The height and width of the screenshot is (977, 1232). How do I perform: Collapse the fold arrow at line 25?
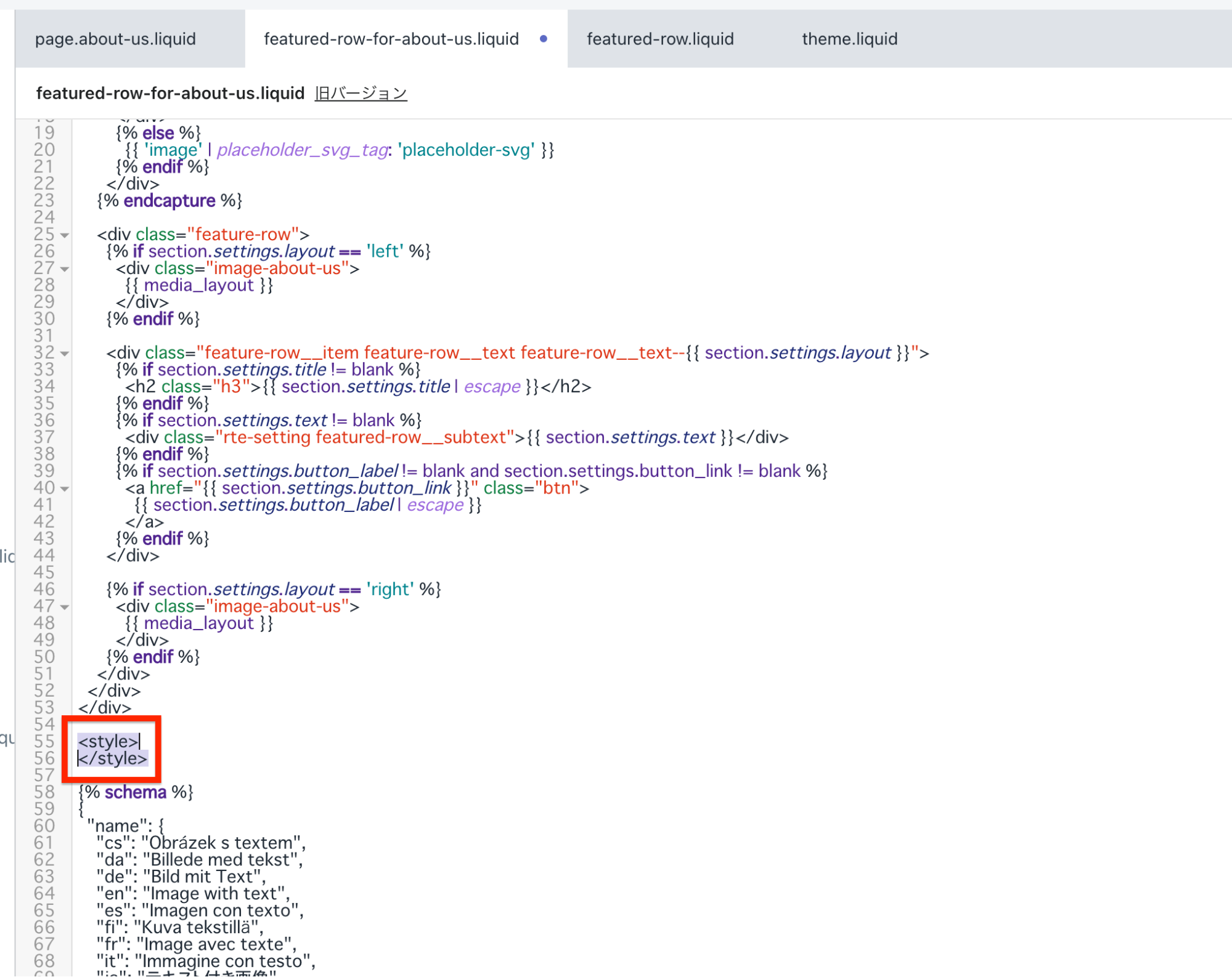[x=65, y=235]
